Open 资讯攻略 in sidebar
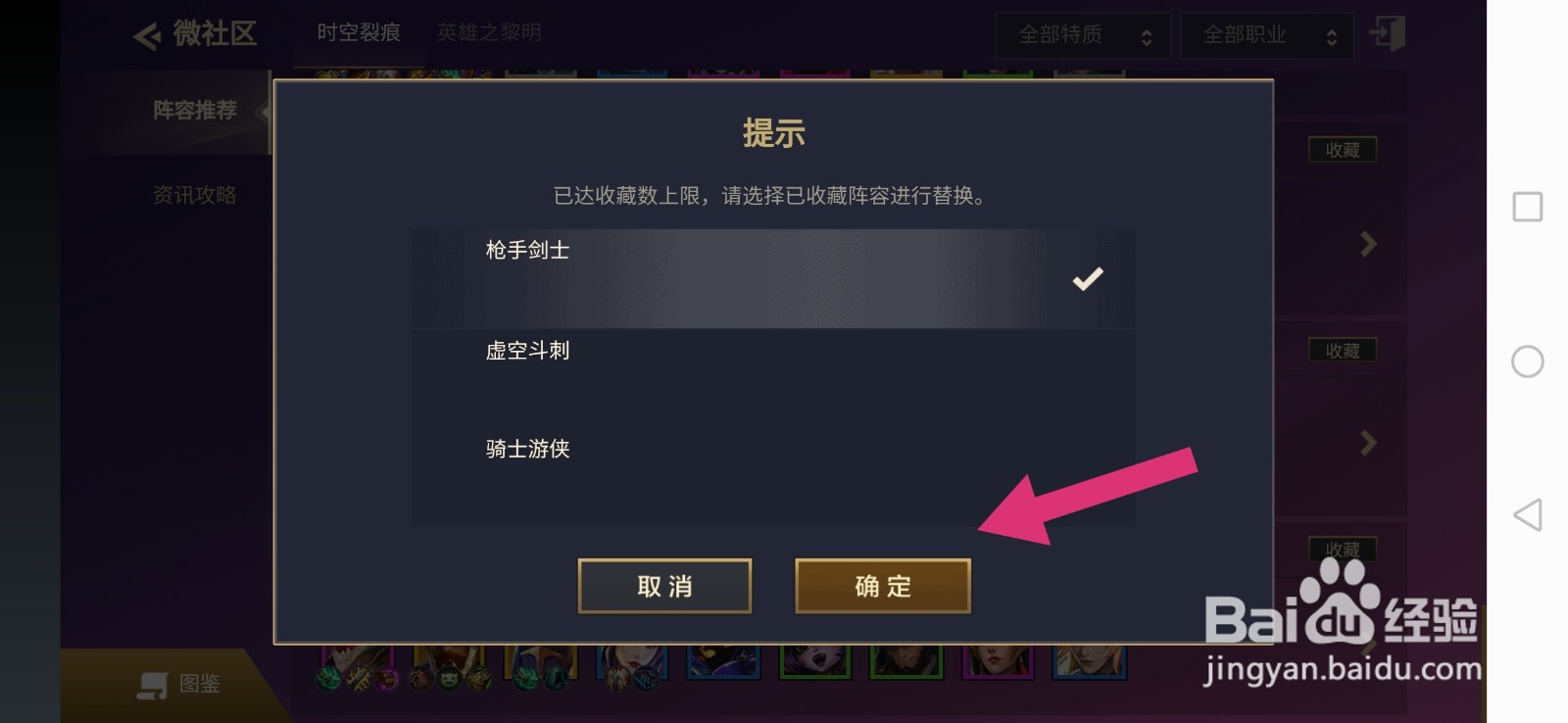 point(195,195)
